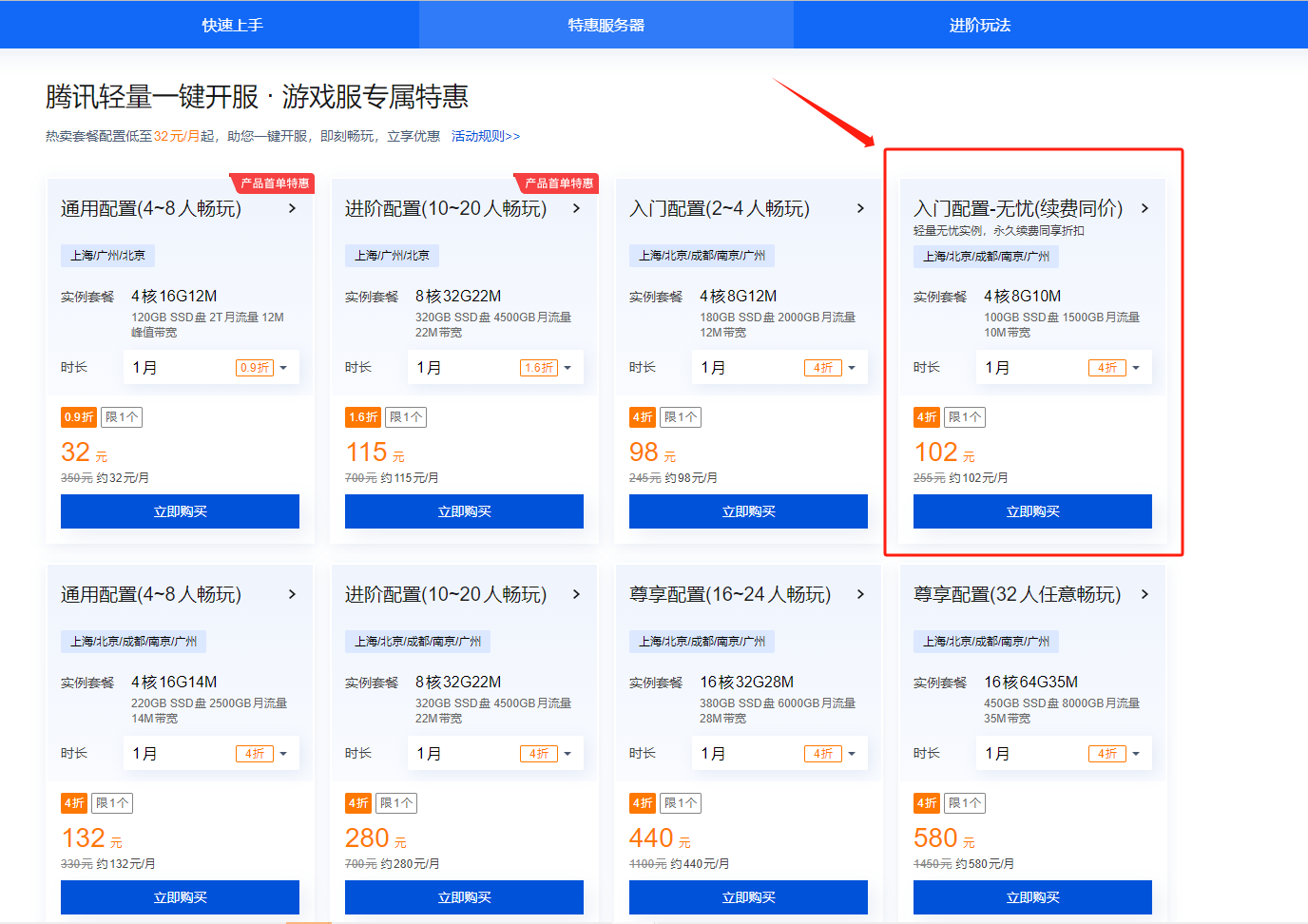
Task: Click the 115 元 price
Action: coord(375,452)
